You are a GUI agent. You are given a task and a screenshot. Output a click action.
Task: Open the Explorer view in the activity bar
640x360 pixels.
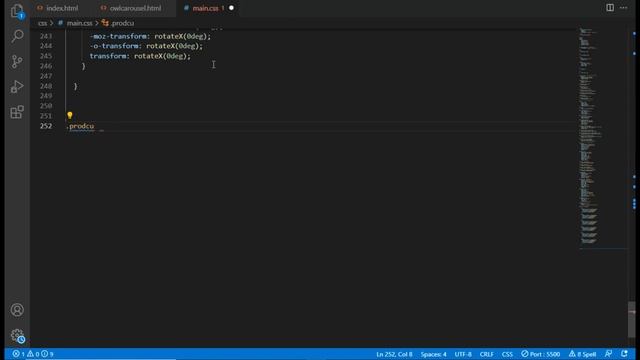(x=17, y=11)
